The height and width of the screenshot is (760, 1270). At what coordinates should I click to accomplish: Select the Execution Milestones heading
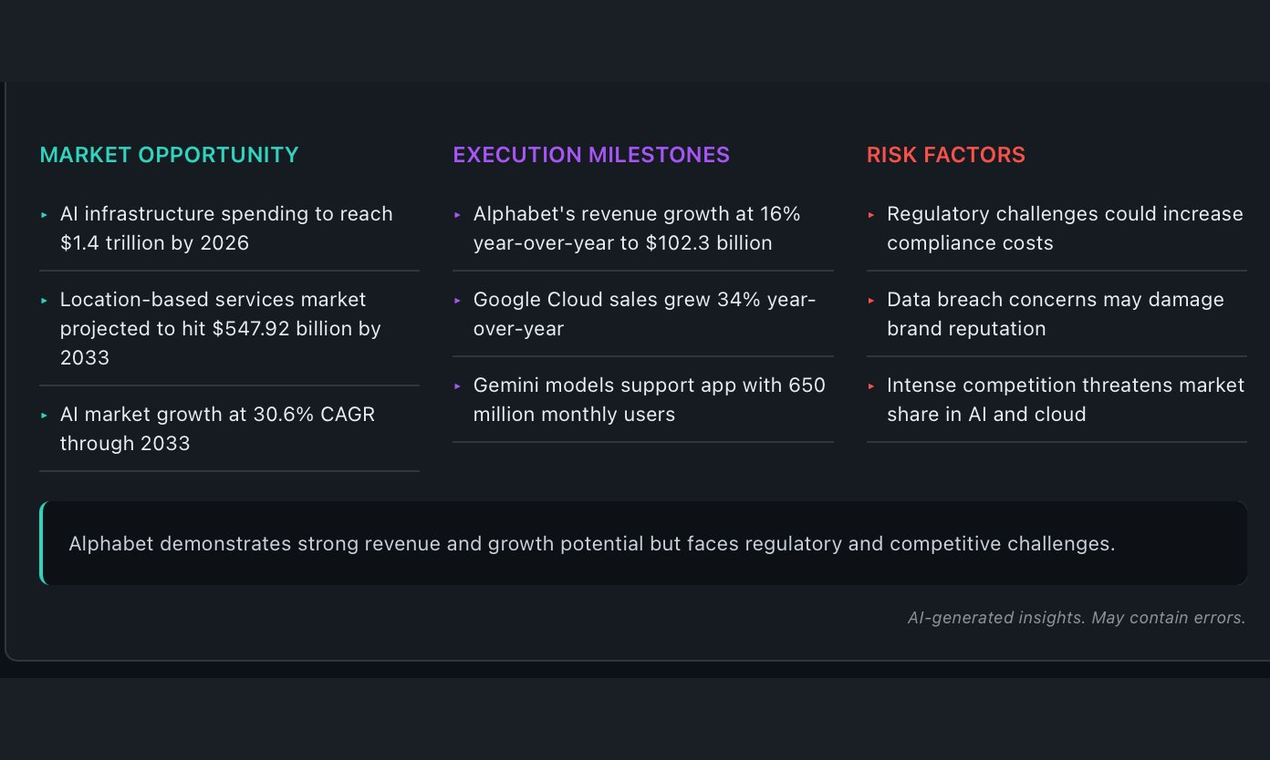591,155
